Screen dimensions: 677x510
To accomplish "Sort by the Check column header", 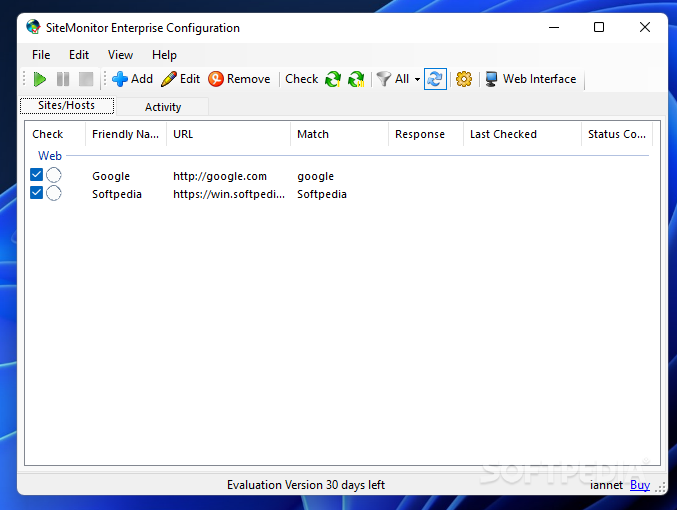I will coord(55,134).
